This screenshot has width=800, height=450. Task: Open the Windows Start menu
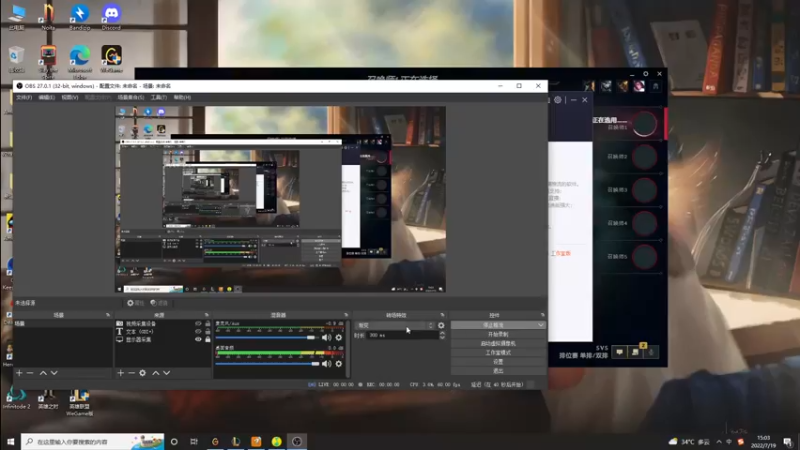tap(10, 441)
